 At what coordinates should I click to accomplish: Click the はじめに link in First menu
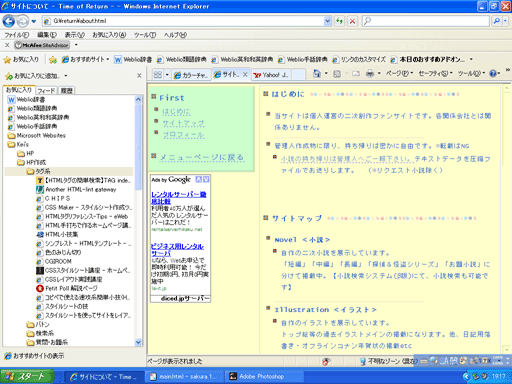click(x=176, y=112)
